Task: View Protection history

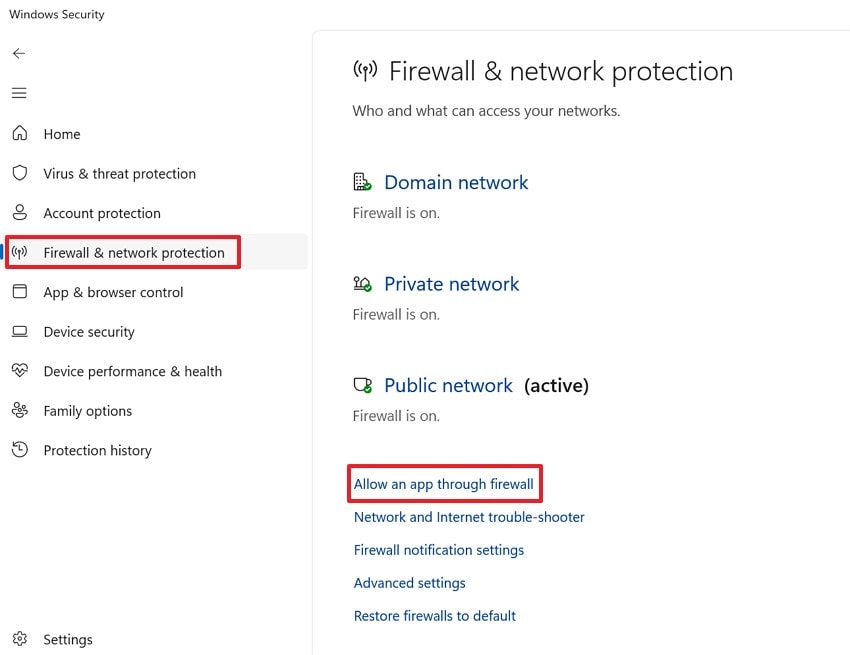Action: [97, 450]
